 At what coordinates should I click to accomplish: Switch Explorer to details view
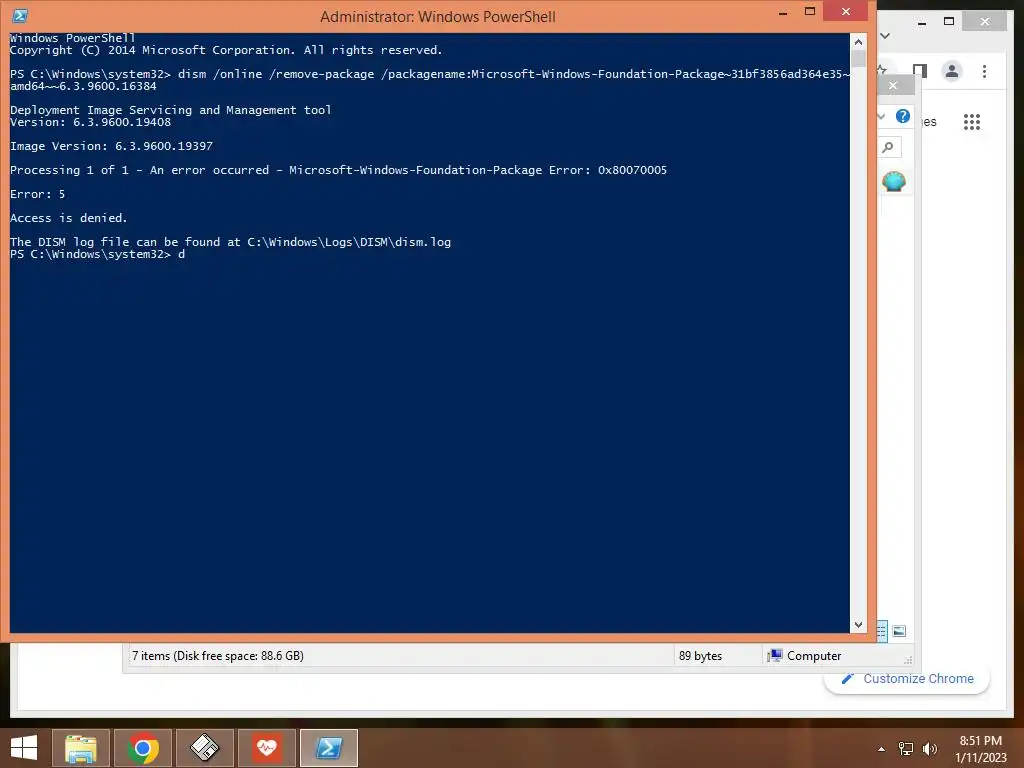pyautogui.click(x=882, y=631)
